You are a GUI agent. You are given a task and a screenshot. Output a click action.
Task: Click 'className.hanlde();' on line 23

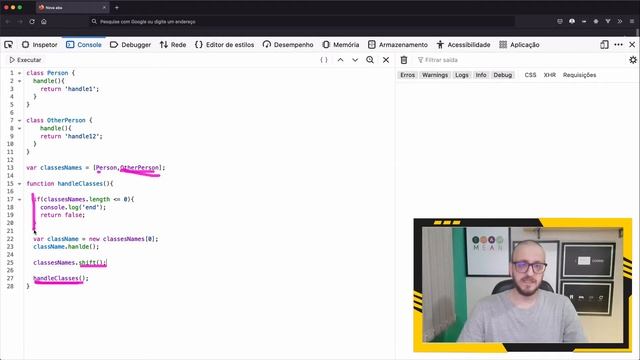pos(66,247)
